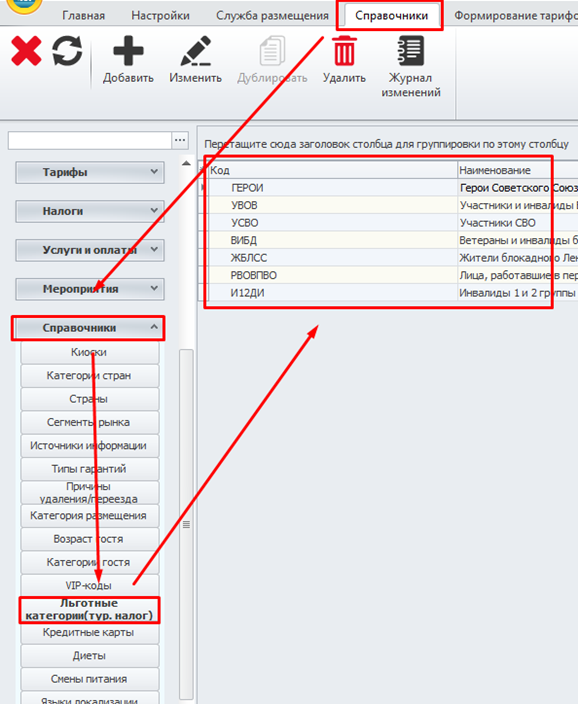The image size is (578, 704).
Task: Click the Изменить pencil icon
Action: point(195,51)
